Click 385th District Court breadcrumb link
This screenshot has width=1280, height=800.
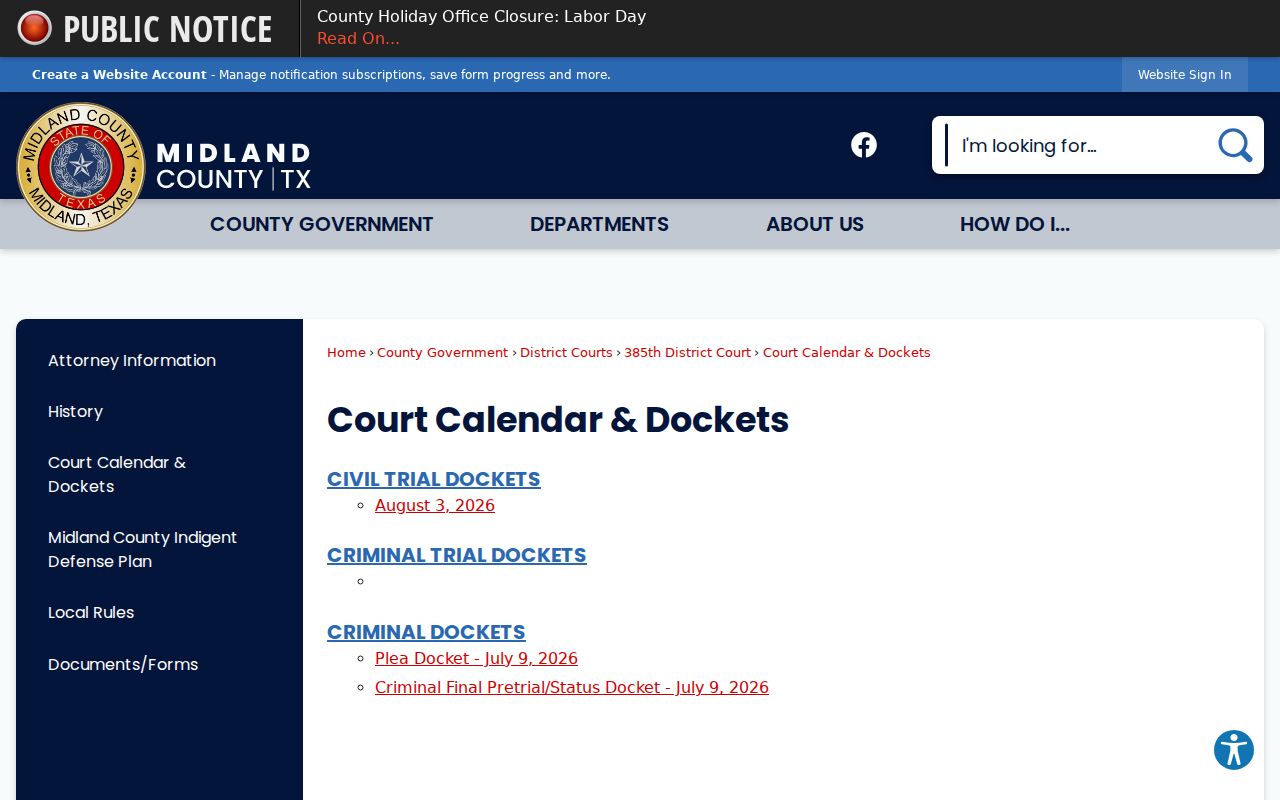pyautogui.click(x=687, y=352)
